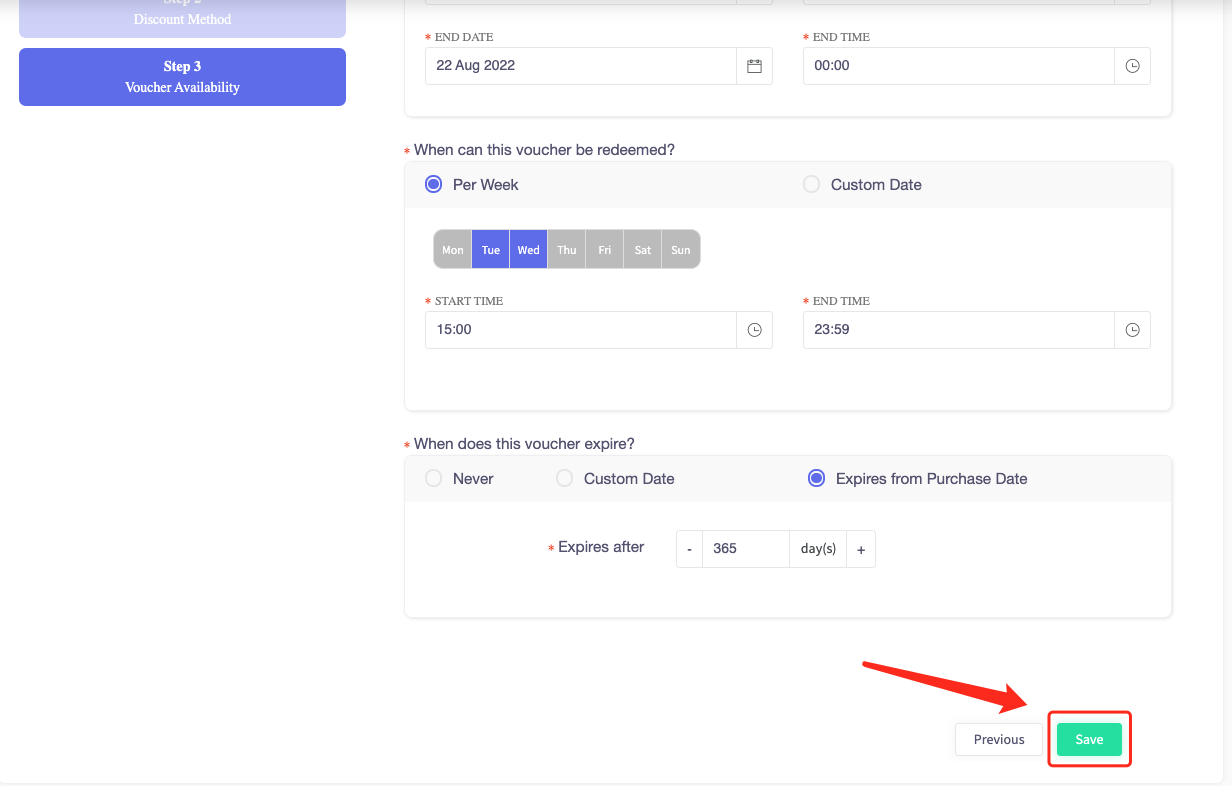
Task: Go to Step 3 Voucher Availability
Action: click(182, 77)
